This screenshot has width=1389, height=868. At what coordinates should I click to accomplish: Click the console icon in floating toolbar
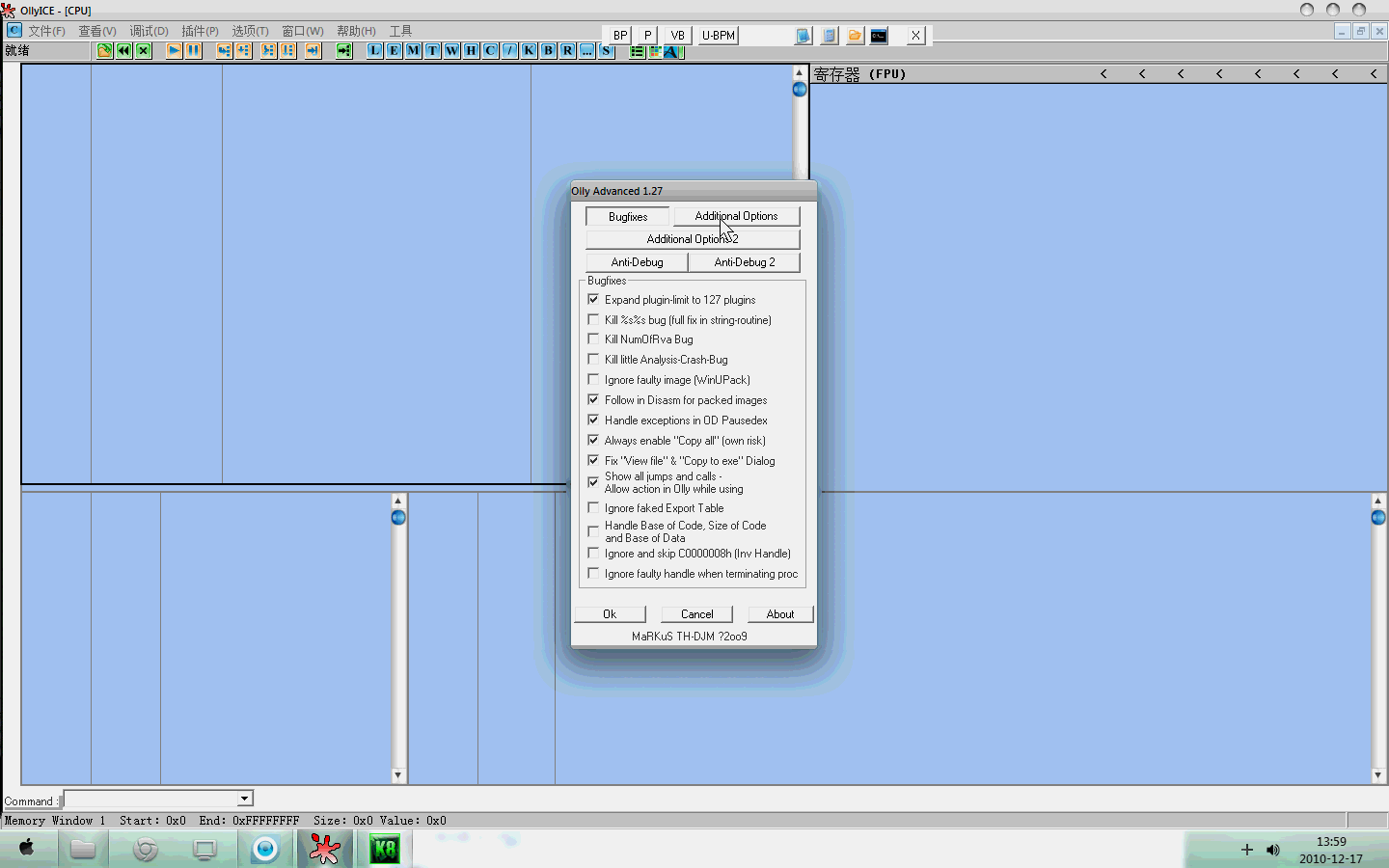(x=879, y=36)
